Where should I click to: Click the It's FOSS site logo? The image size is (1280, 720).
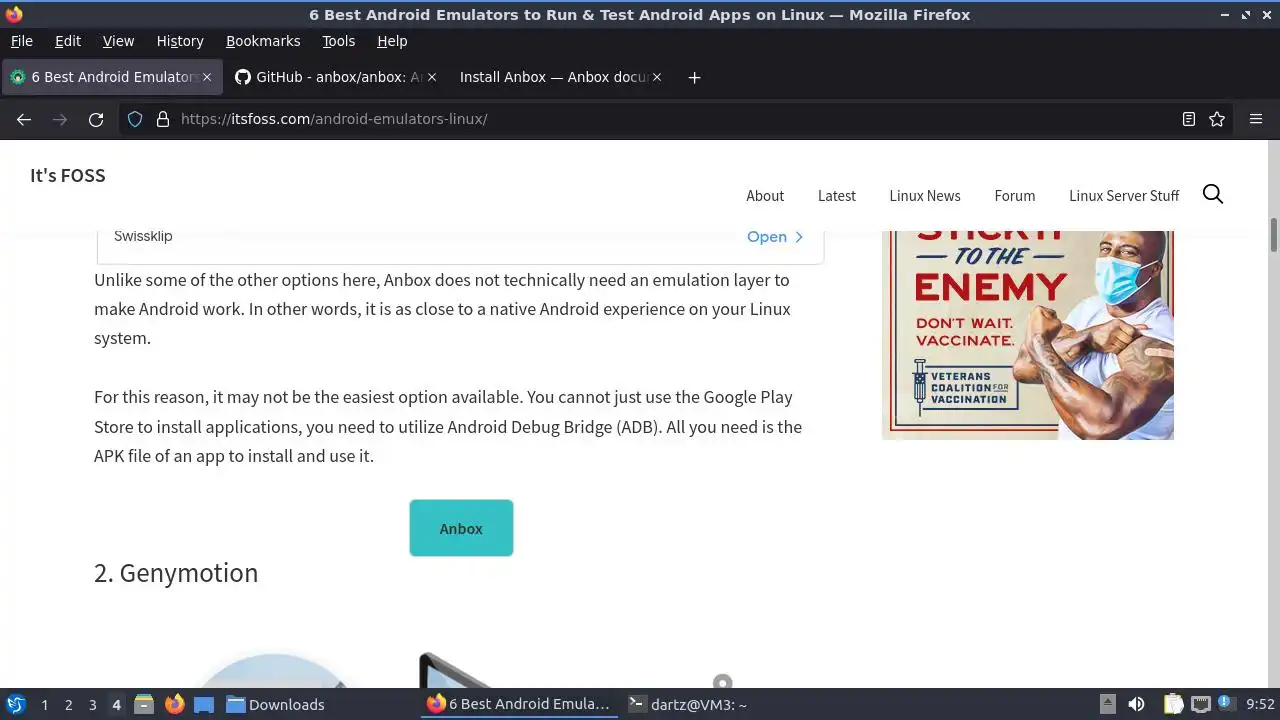click(68, 175)
